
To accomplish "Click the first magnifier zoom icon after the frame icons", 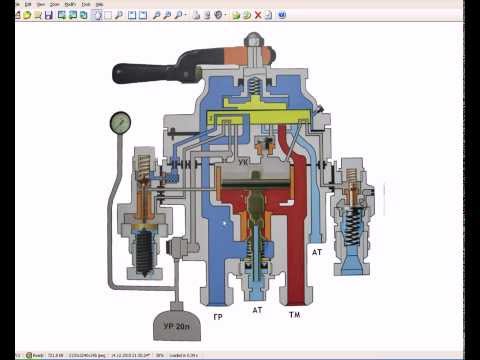I will 156,15.
